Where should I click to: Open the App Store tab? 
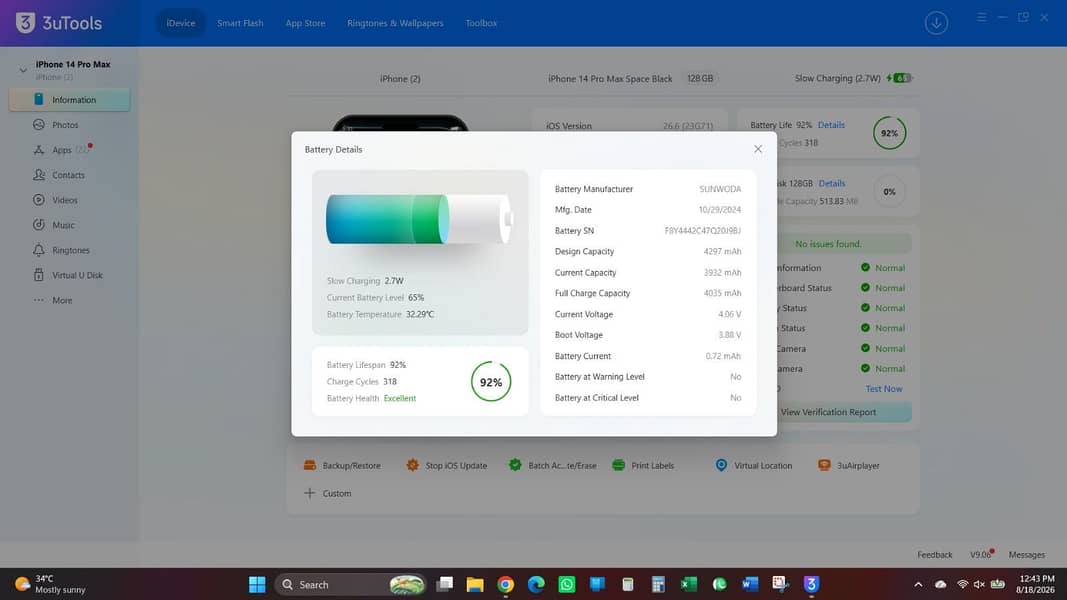pos(305,23)
